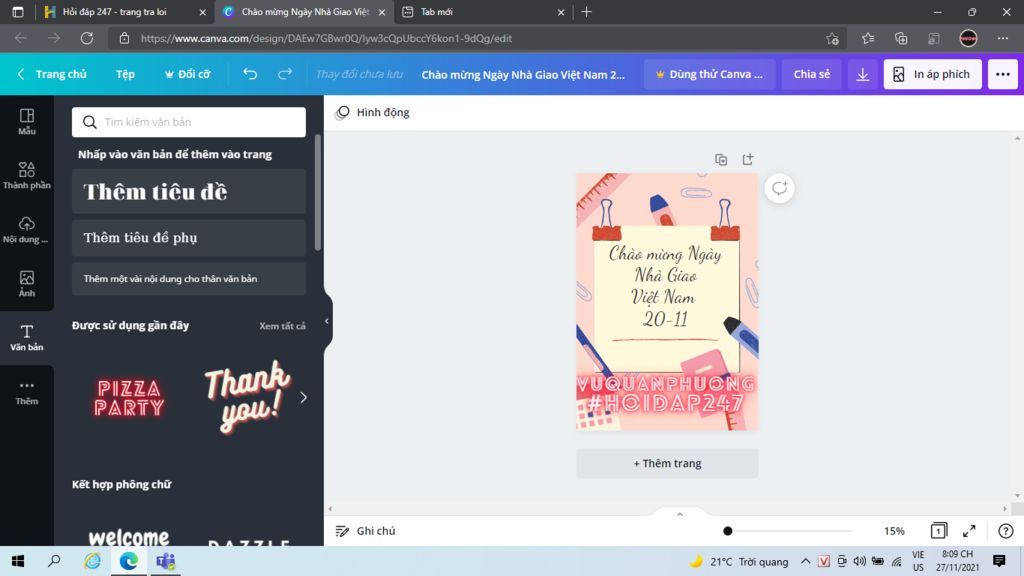Select the Văn bản text panel
This screenshot has height=576, width=1024.
pos(27,338)
